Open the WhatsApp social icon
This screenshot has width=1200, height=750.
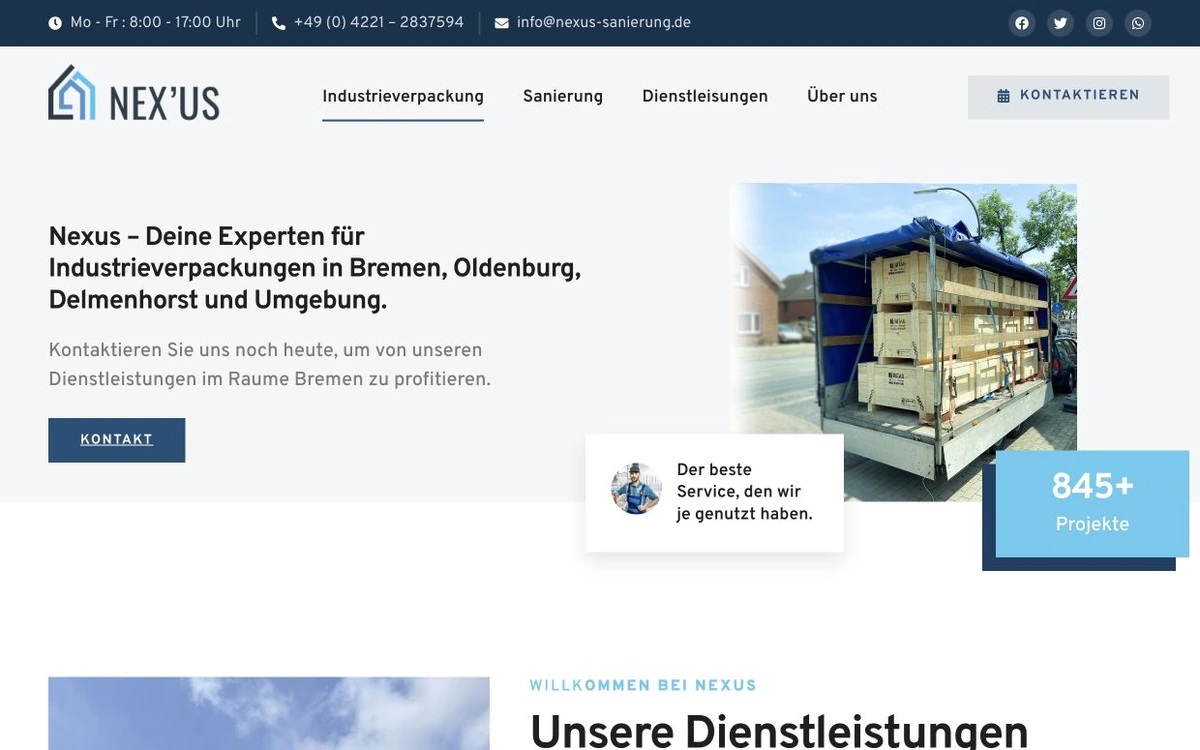[x=1138, y=23]
